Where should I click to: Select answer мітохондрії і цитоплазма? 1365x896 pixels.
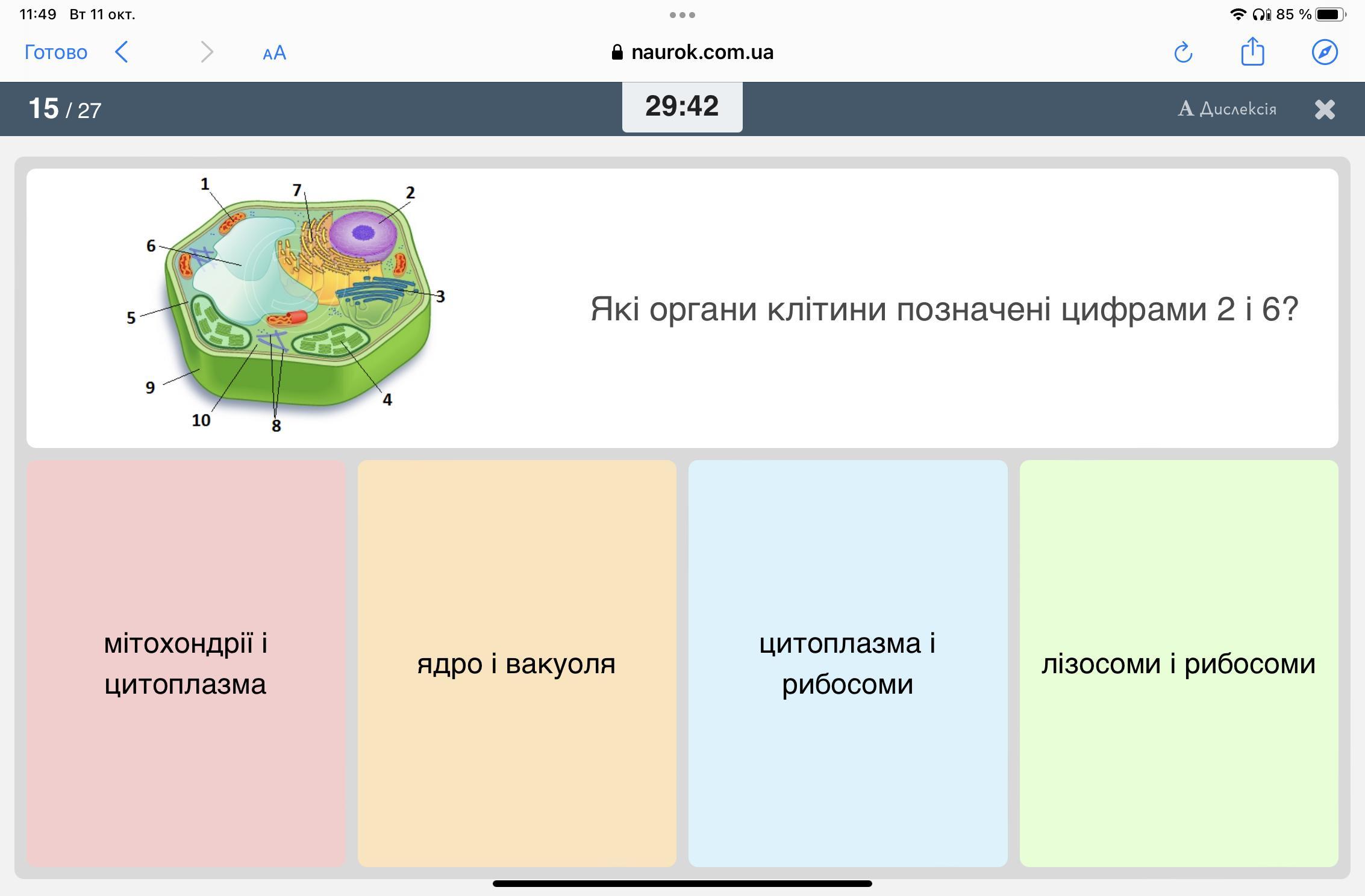186,664
